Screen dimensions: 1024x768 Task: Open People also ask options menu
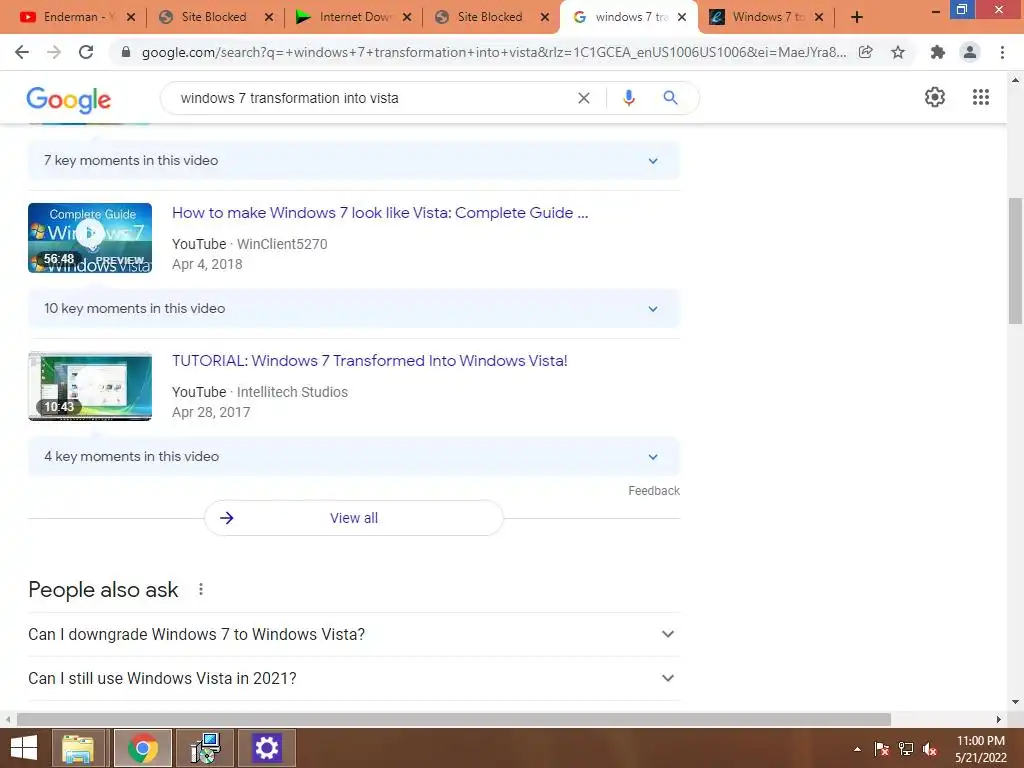click(x=201, y=590)
